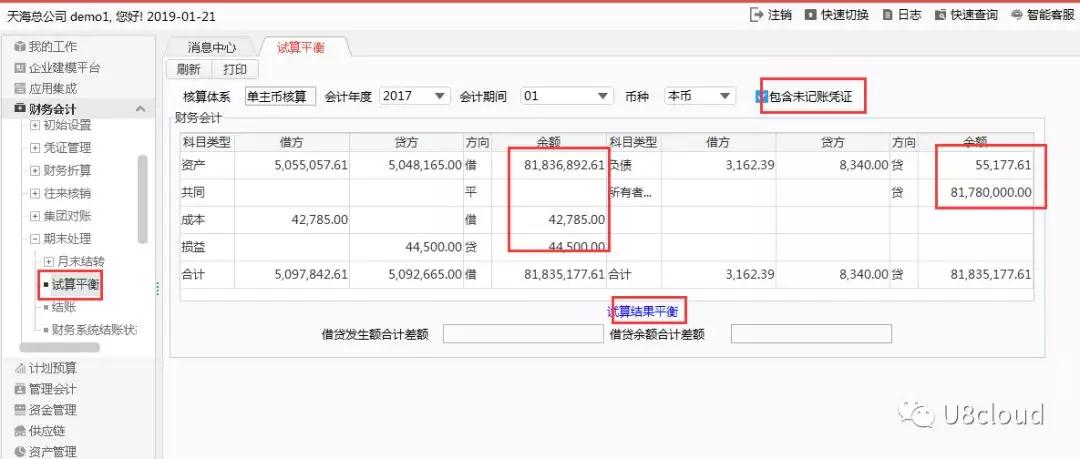The height and width of the screenshot is (459, 1080).
Task: Switch to the 消息中心 tab
Action: (211, 47)
